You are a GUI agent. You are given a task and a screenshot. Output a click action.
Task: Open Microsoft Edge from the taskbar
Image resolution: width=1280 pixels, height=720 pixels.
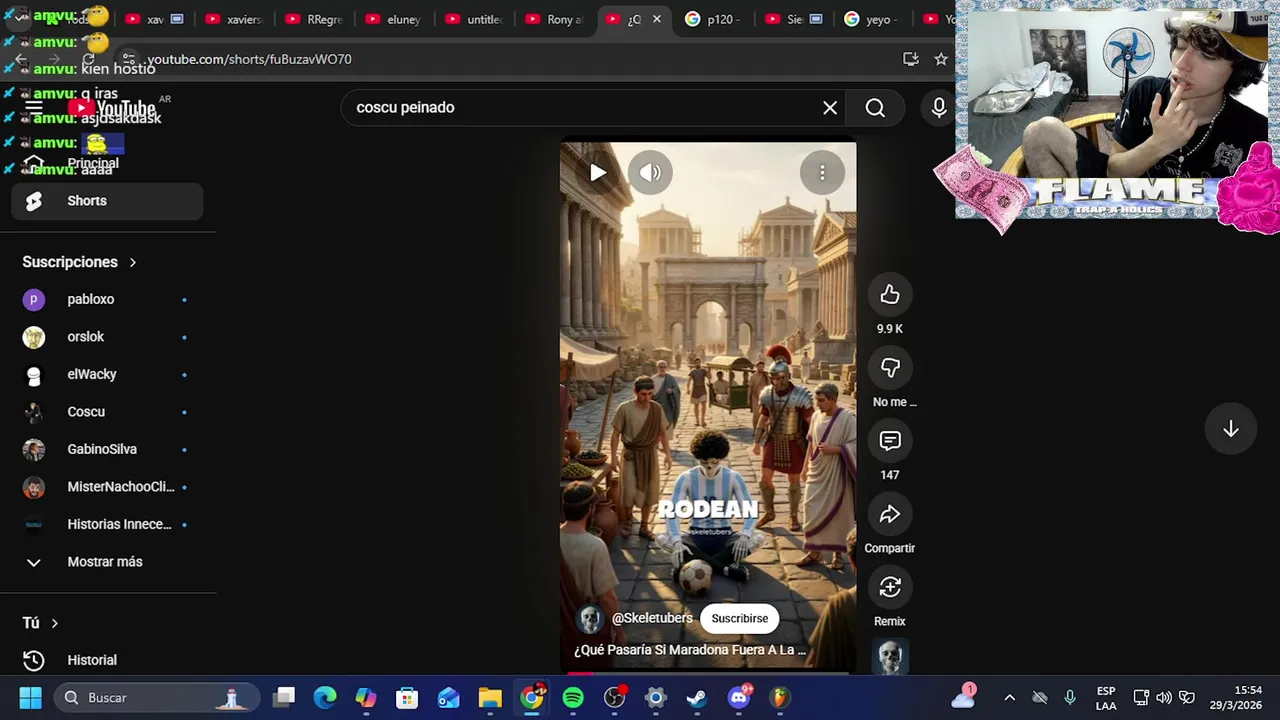325,698
